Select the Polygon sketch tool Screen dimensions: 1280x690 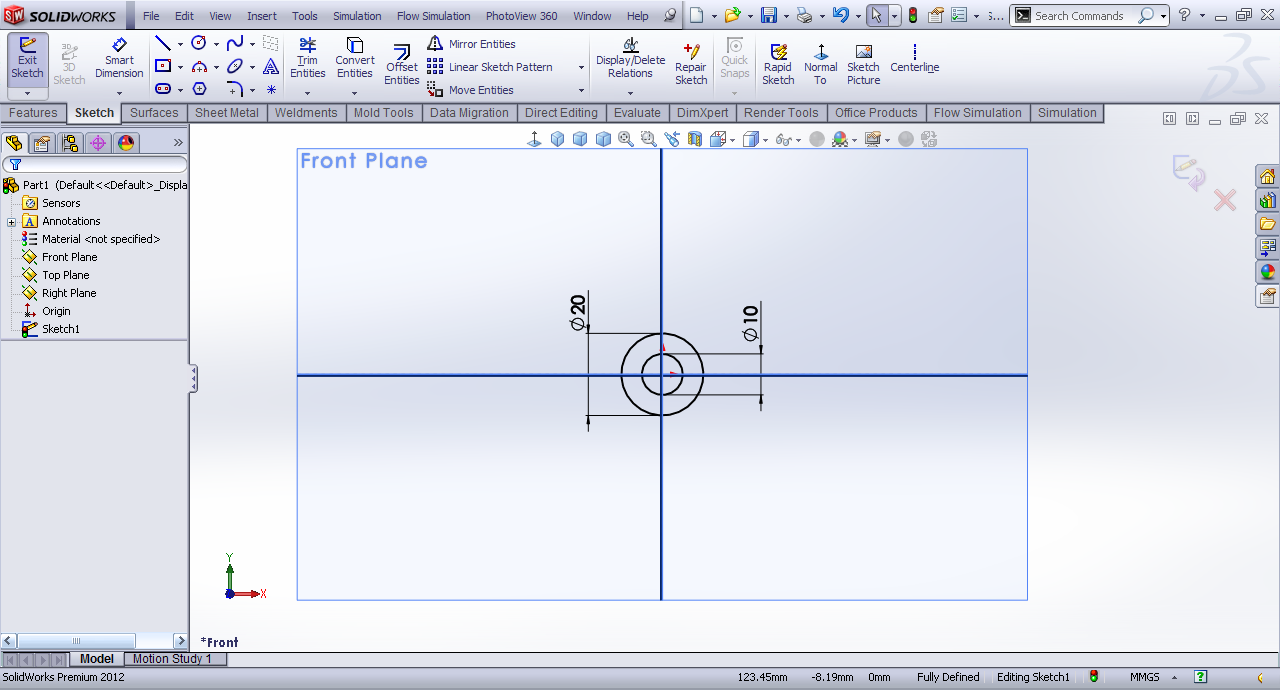(198, 89)
